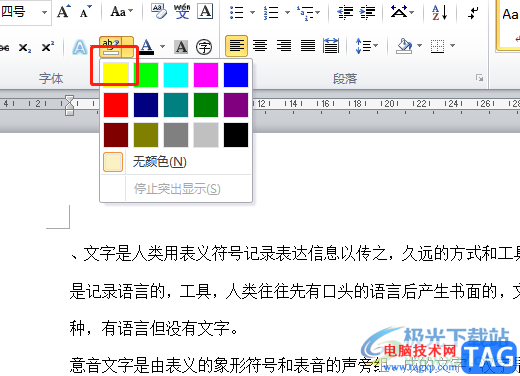The width and height of the screenshot is (520, 376).
Task: Pick the dark blue highlight color
Action: 146,105
